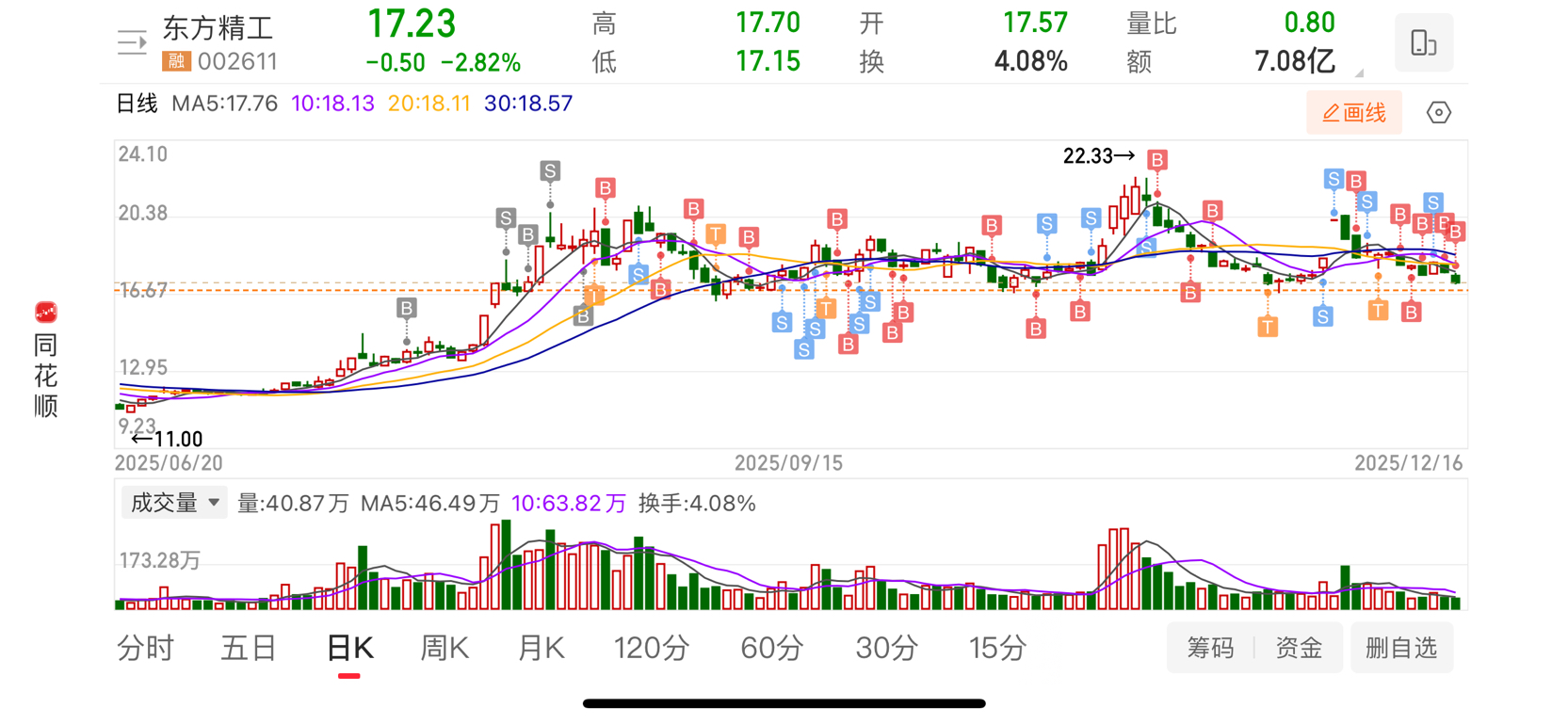
Task: Click the gray S marker at chart peak
Action: [550, 170]
